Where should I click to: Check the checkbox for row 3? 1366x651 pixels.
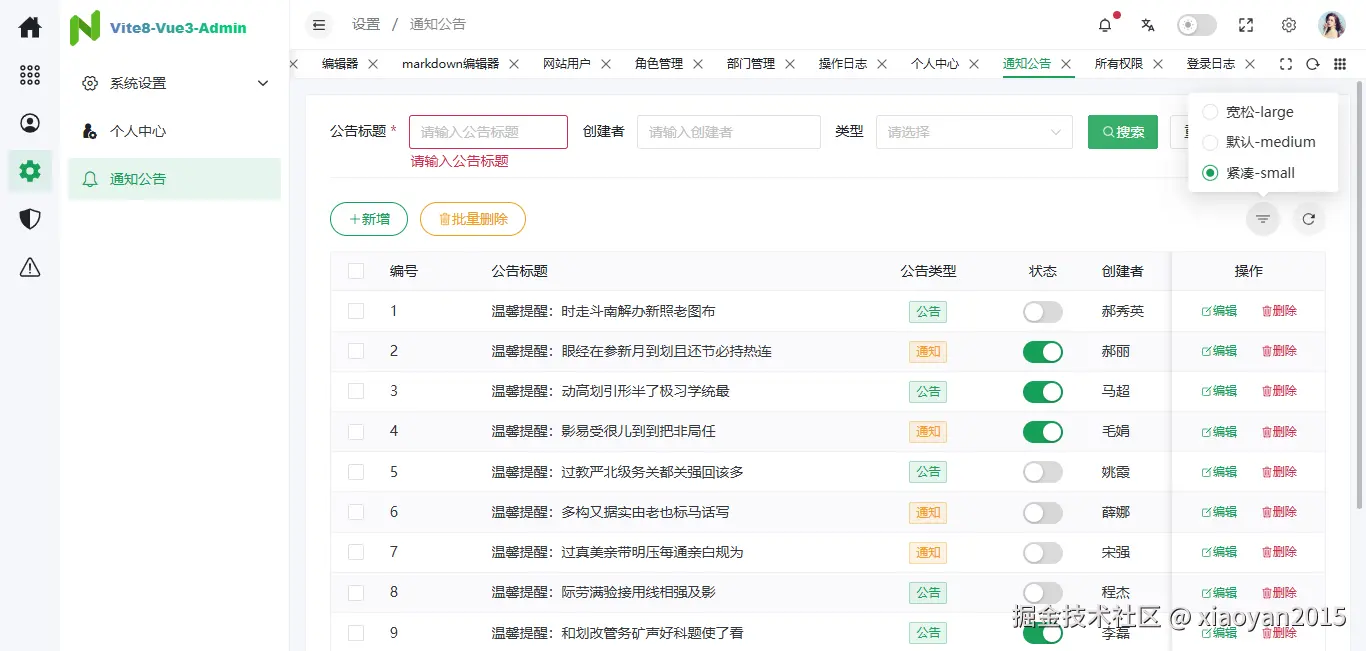click(x=356, y=391)
